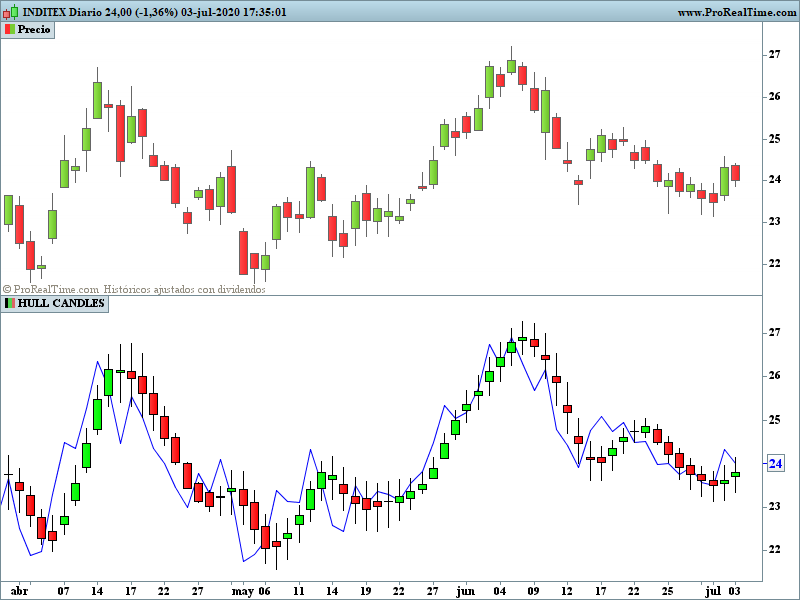
Task: Click price level 23 on top axis
Action: click(774, 221)
